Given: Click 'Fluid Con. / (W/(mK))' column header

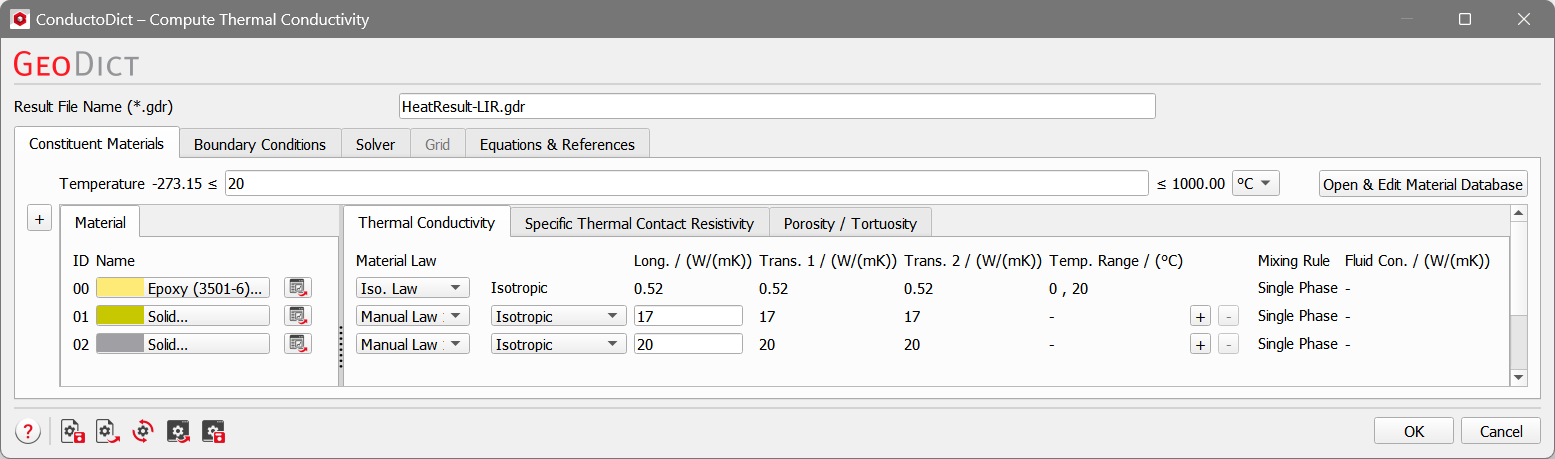Looking at the screenshot, I should (1417, 261).
